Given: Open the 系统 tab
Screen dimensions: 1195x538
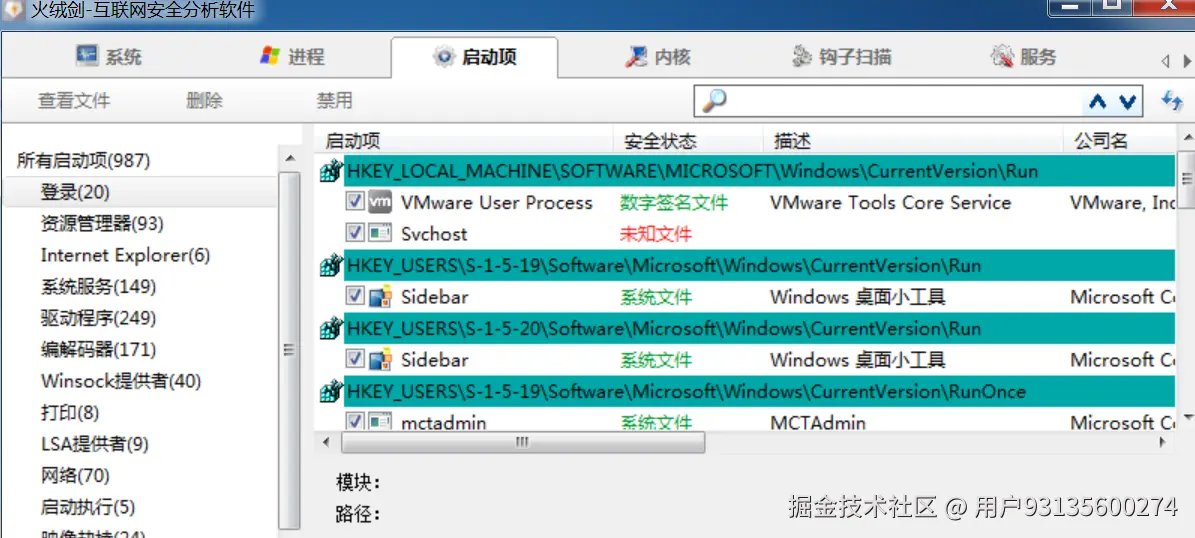Looking at the screenshot, I should point(109,57).
